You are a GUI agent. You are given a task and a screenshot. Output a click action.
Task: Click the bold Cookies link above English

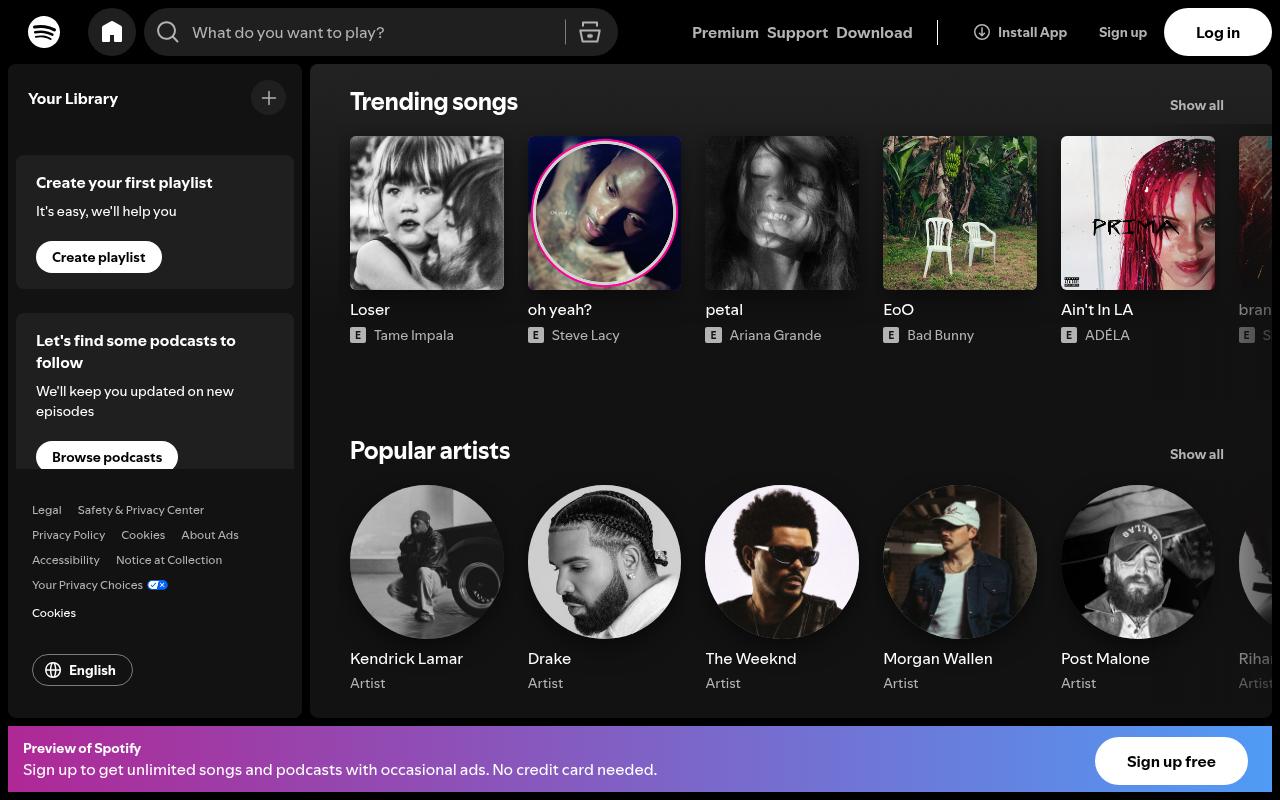tap(54, 613)
